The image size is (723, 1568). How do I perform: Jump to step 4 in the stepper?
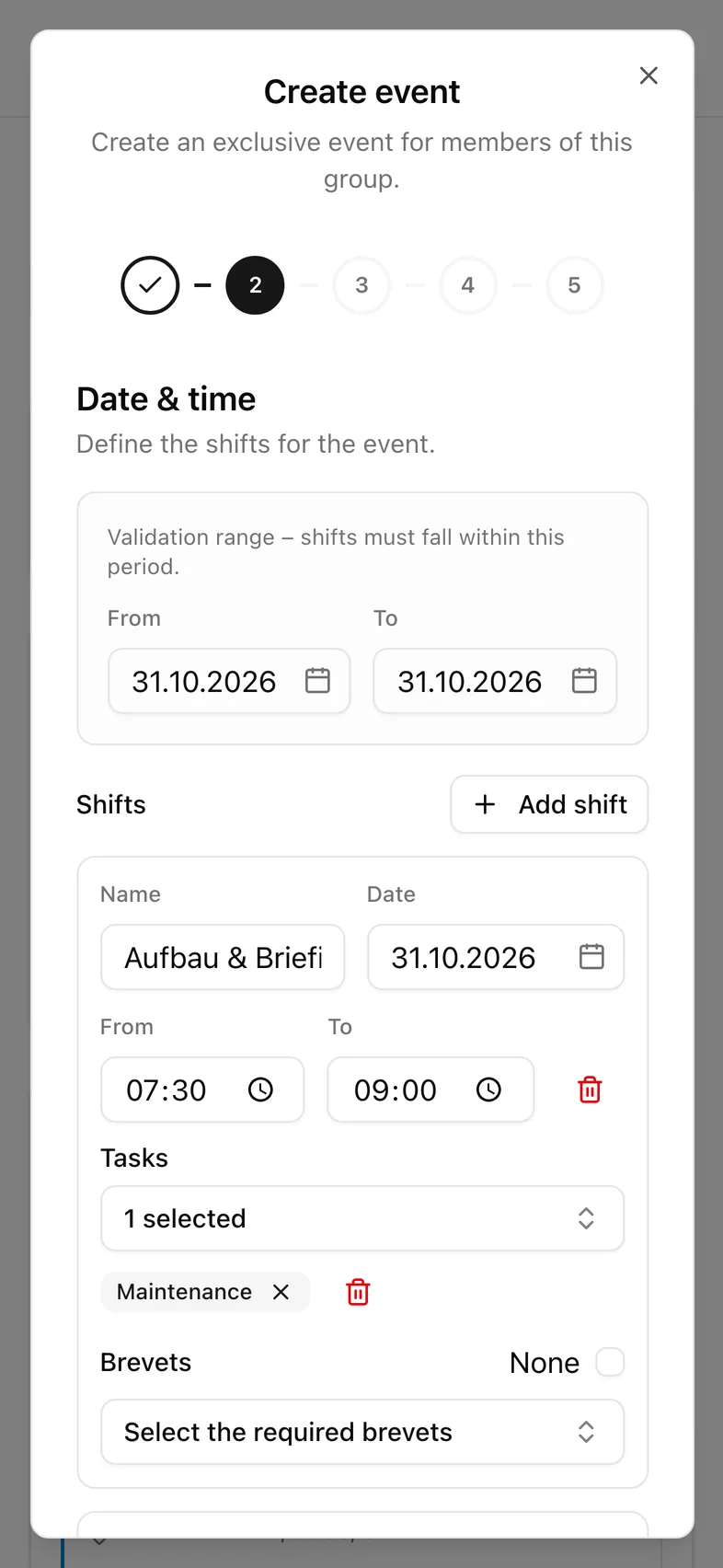click(x=468, y=285)
